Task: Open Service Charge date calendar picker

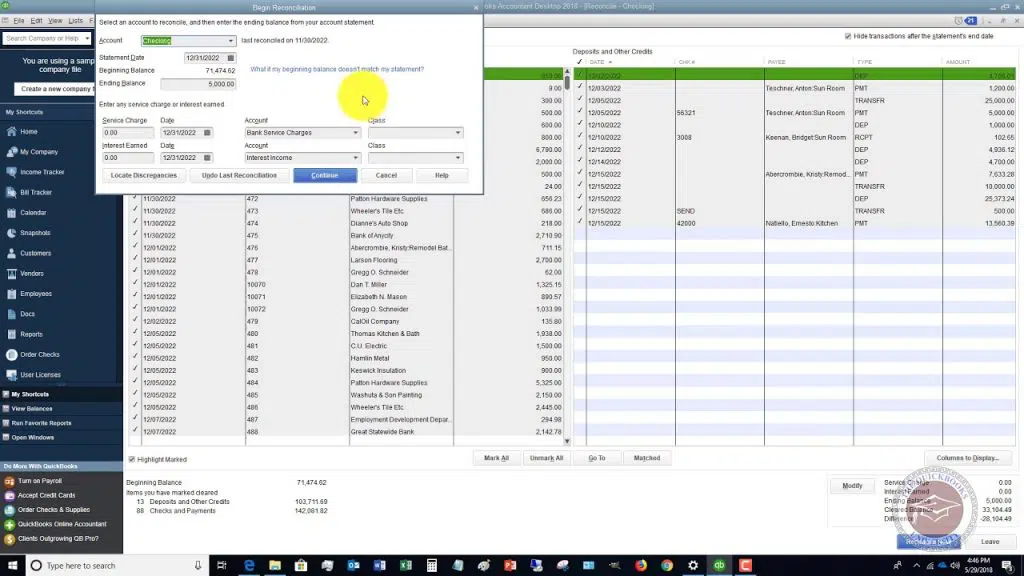Action: click(207, 133)
